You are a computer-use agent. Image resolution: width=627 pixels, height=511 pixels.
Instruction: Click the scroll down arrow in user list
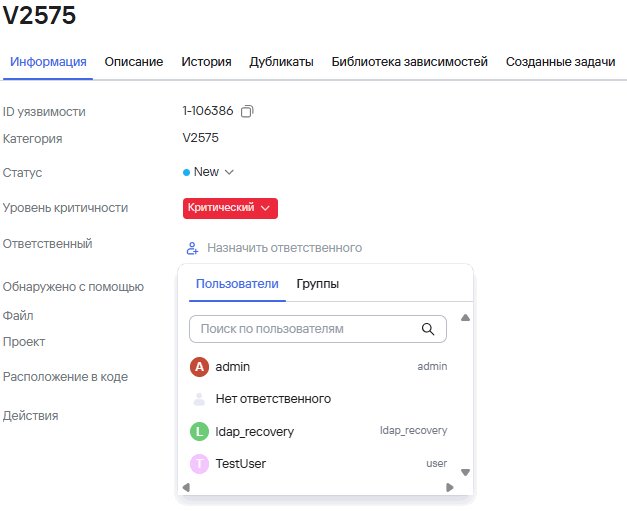(465, 472)
